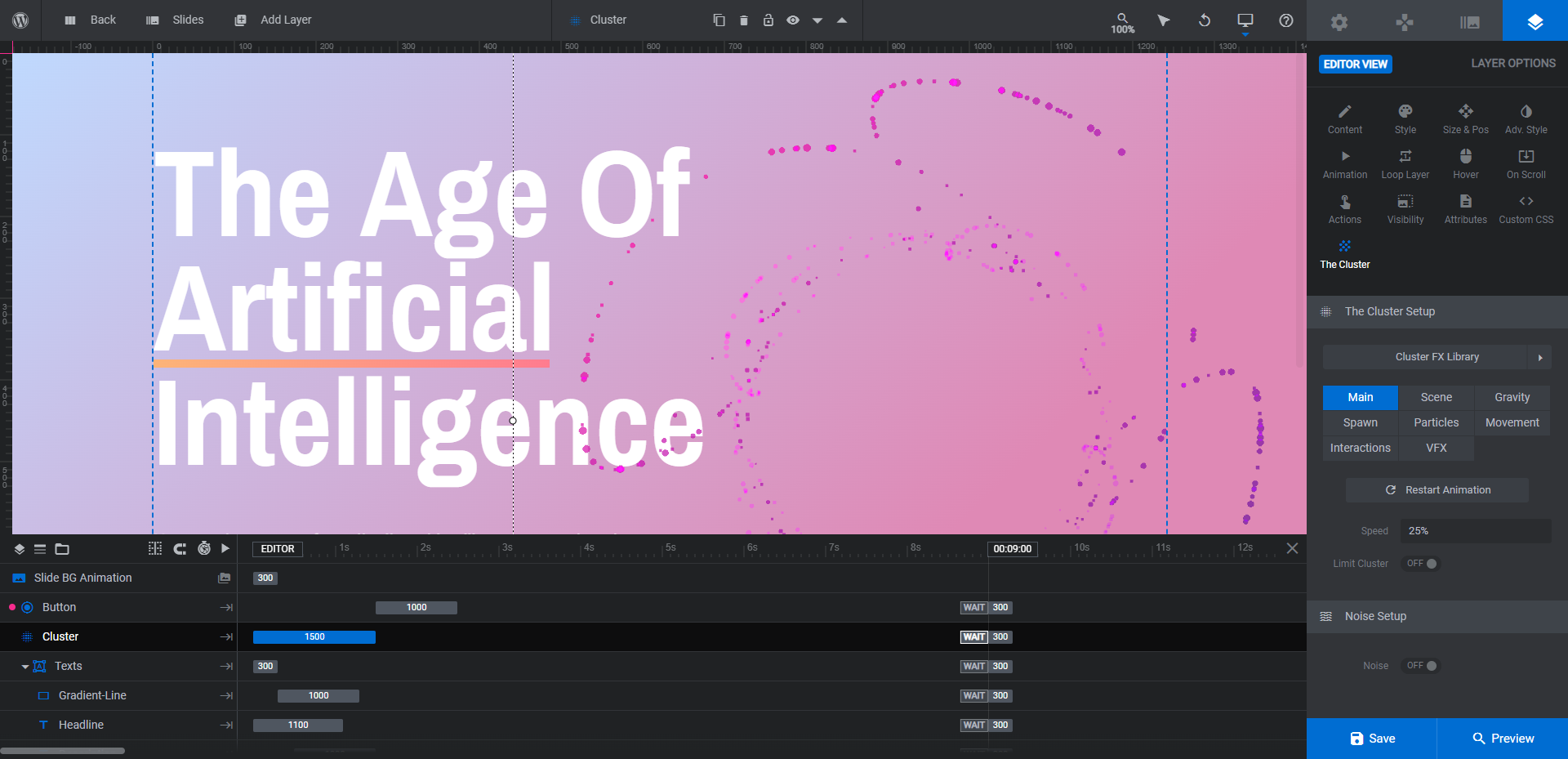Click the 00:09:00 timeline time marker
This screenshot has width=1568, height=759.
click(x=1013, y=549)
